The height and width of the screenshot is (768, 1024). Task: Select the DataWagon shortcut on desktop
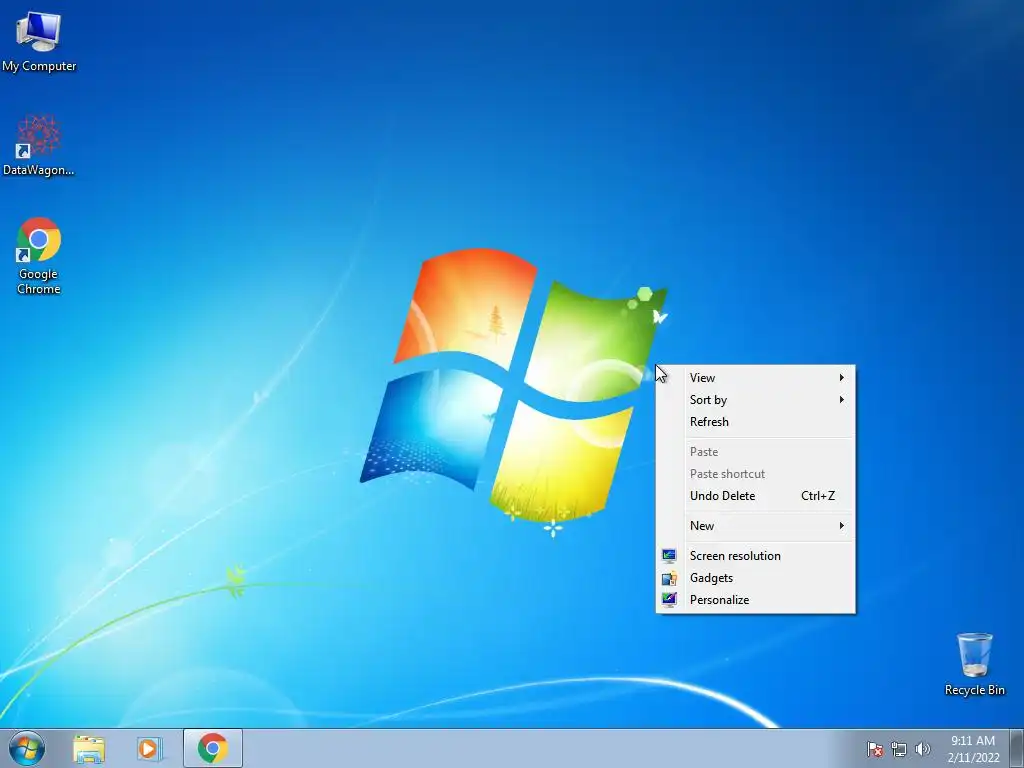(x=39, y=145)
